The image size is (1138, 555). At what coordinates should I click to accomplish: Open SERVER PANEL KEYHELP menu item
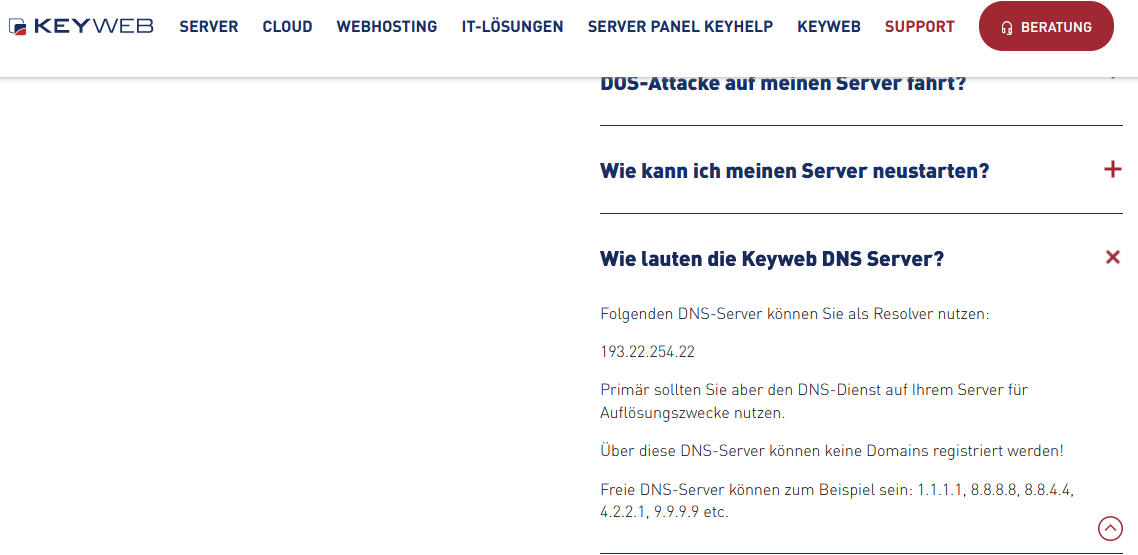point(680,27)
